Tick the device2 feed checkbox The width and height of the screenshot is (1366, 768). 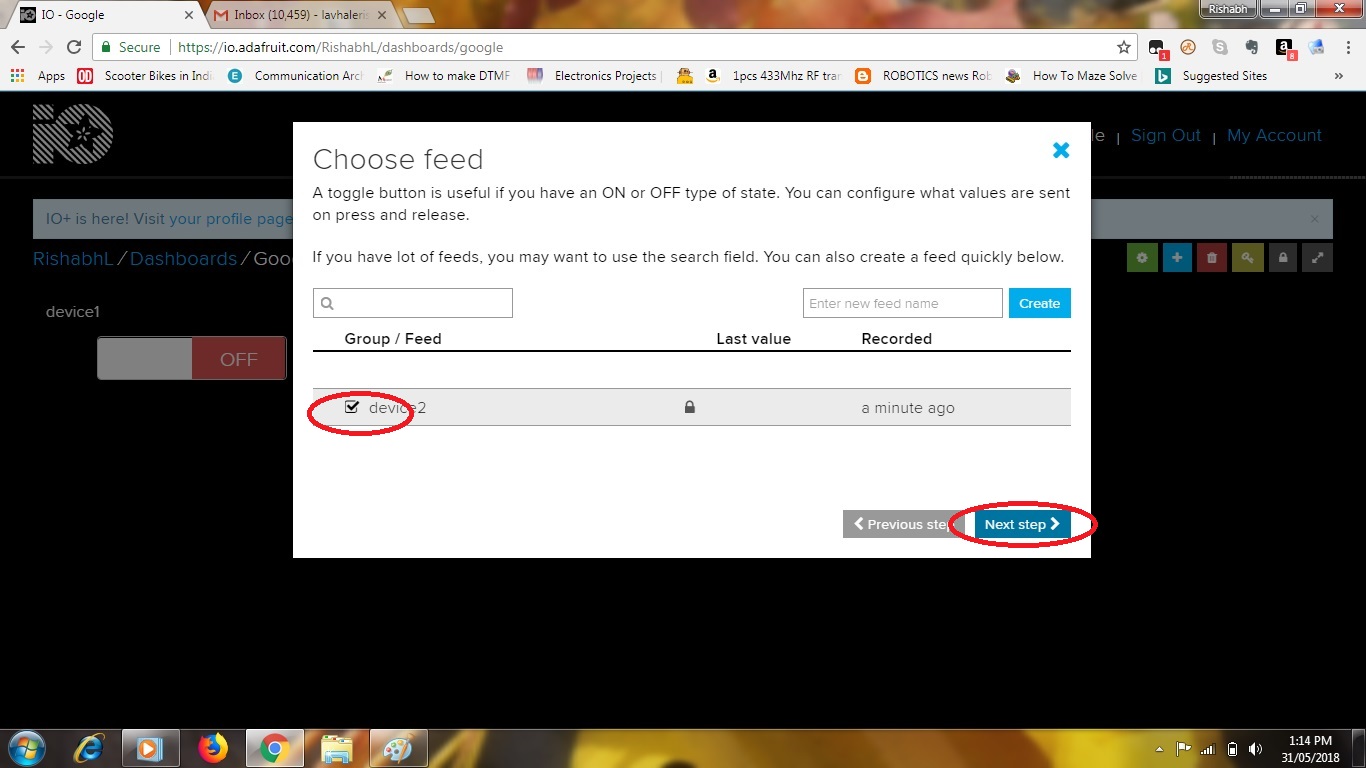click(352, 407)
